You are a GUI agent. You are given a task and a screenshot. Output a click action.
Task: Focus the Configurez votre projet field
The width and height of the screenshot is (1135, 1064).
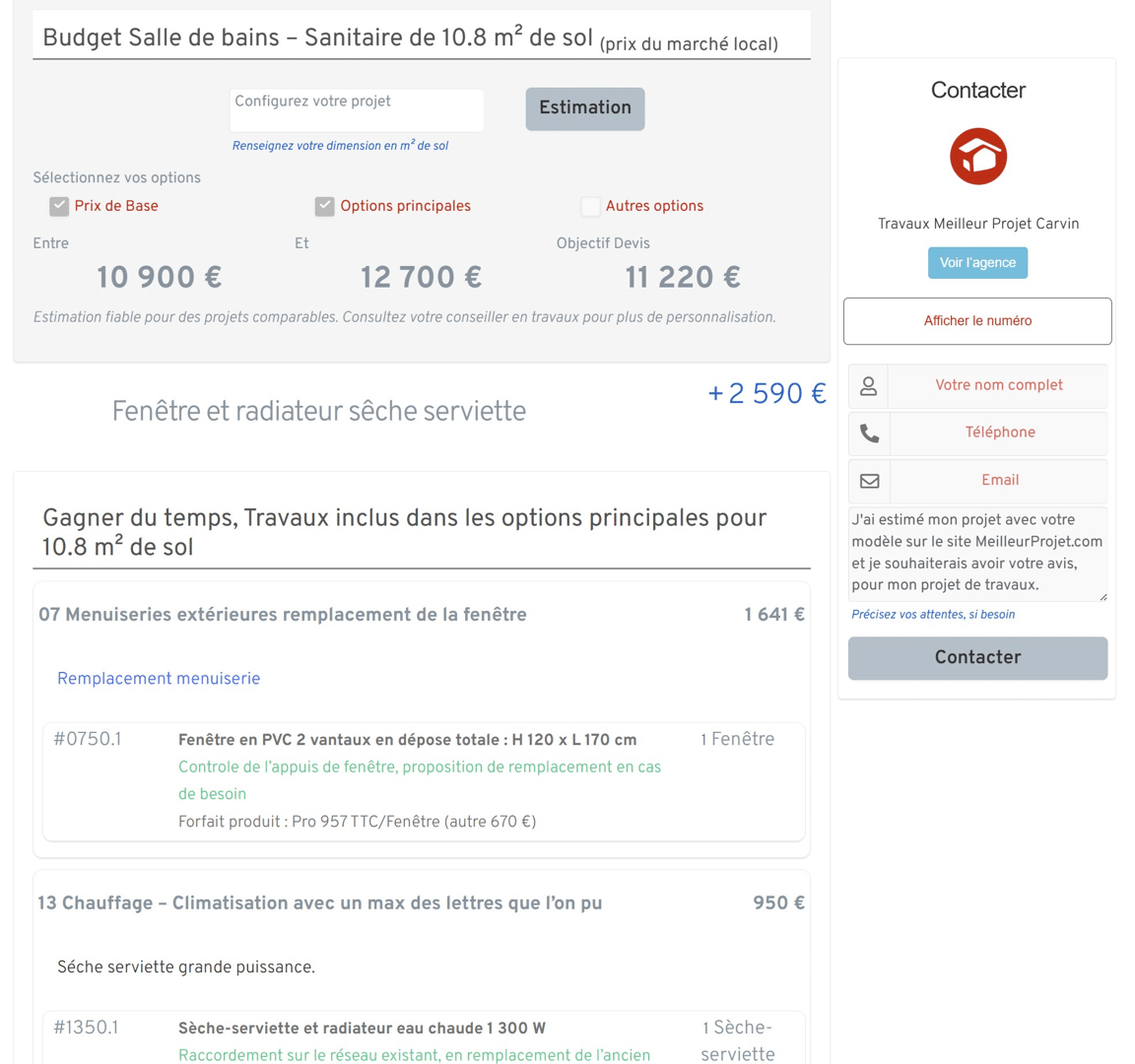click(x=356, y=109)
